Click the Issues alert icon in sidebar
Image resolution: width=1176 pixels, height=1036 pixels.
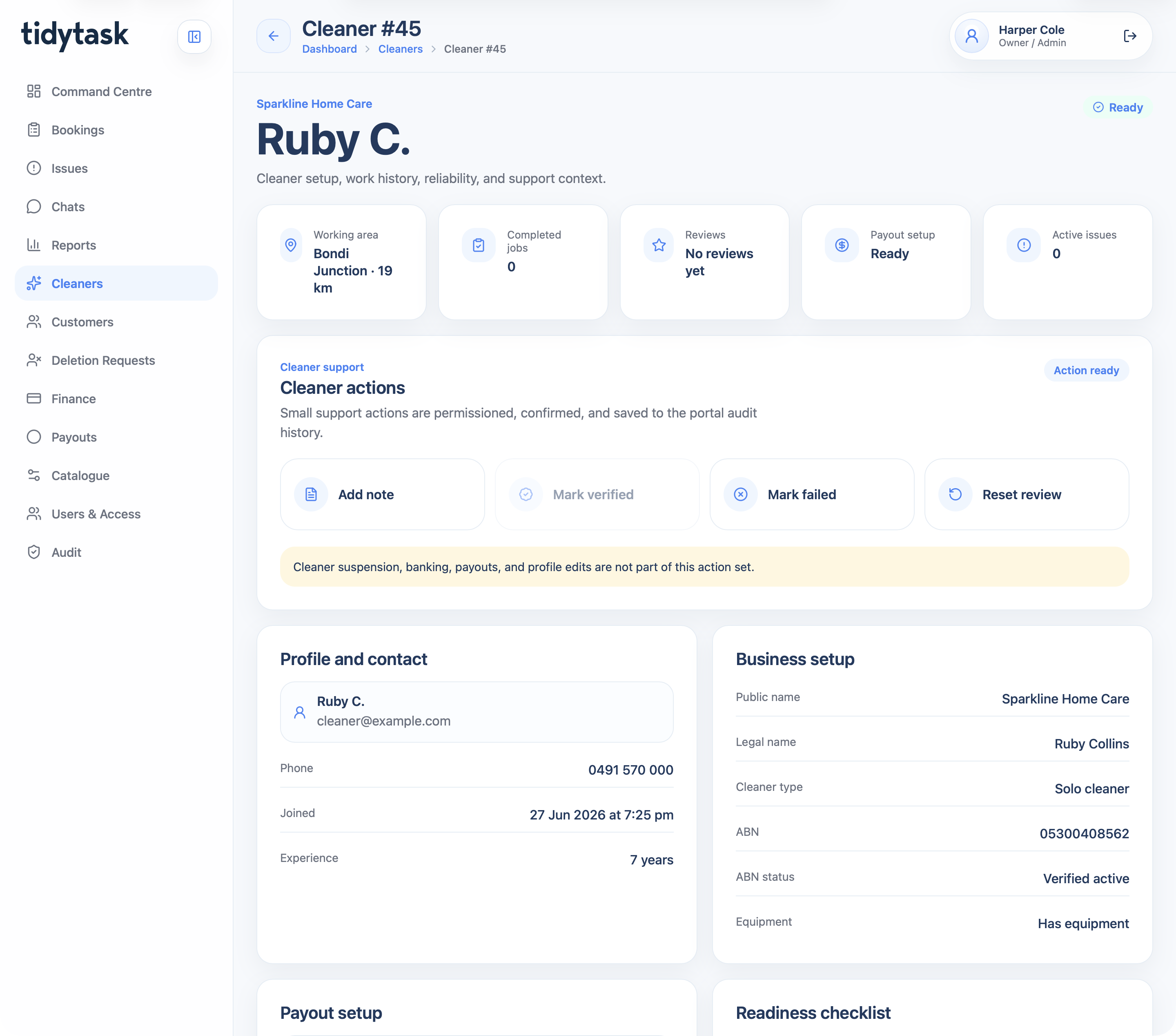point(34,168)
